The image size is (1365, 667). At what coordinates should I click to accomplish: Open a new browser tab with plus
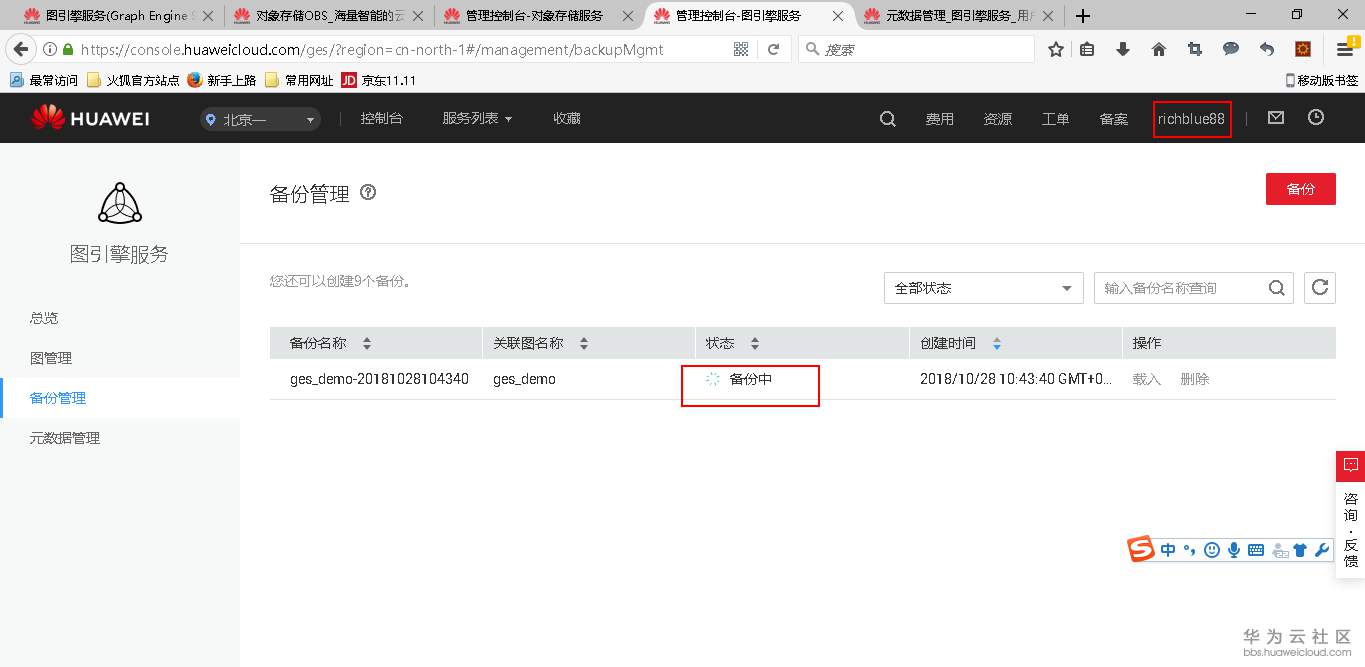coord(1083,16)
